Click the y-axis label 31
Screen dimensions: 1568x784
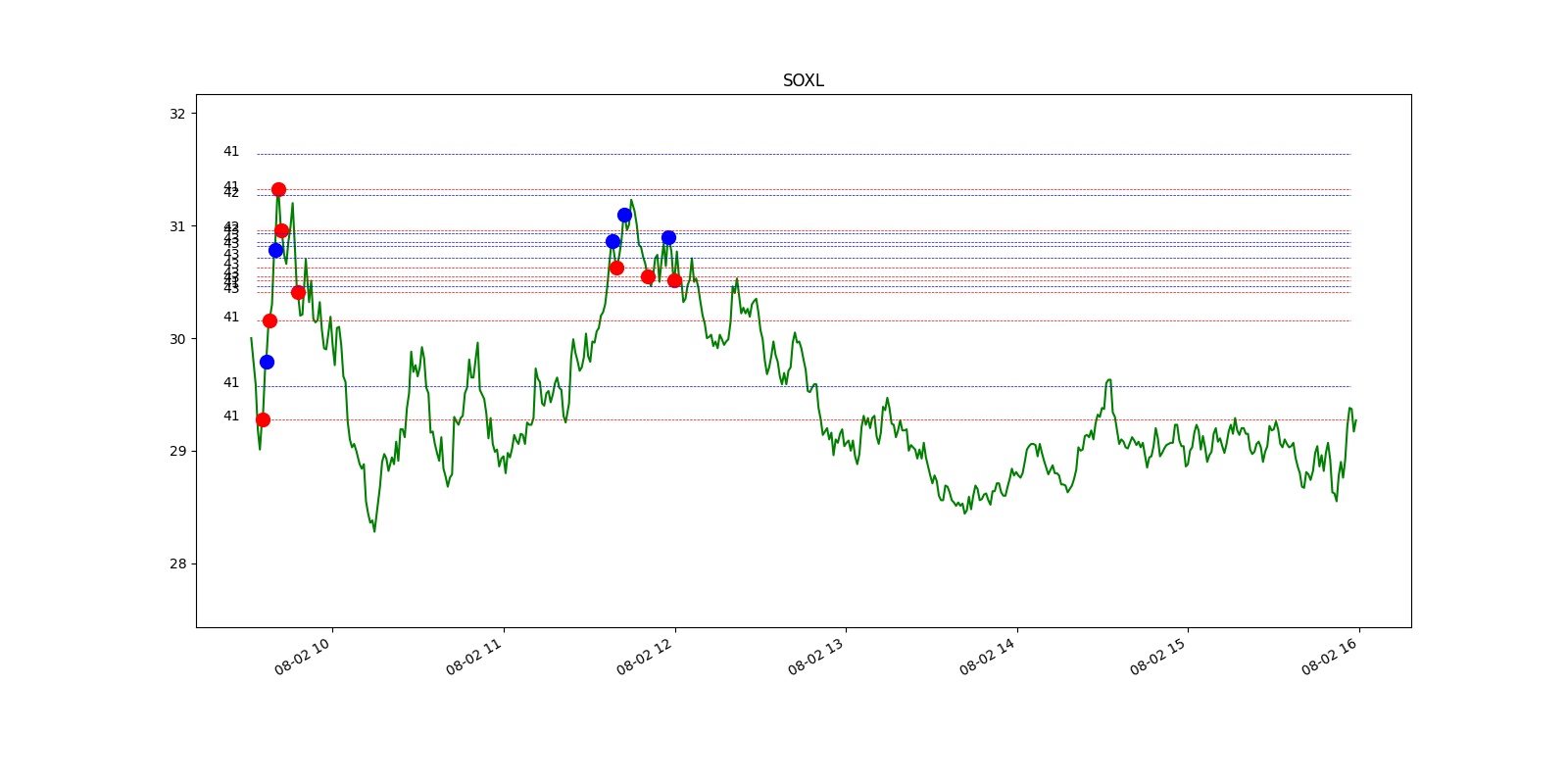tap(177, 226)
